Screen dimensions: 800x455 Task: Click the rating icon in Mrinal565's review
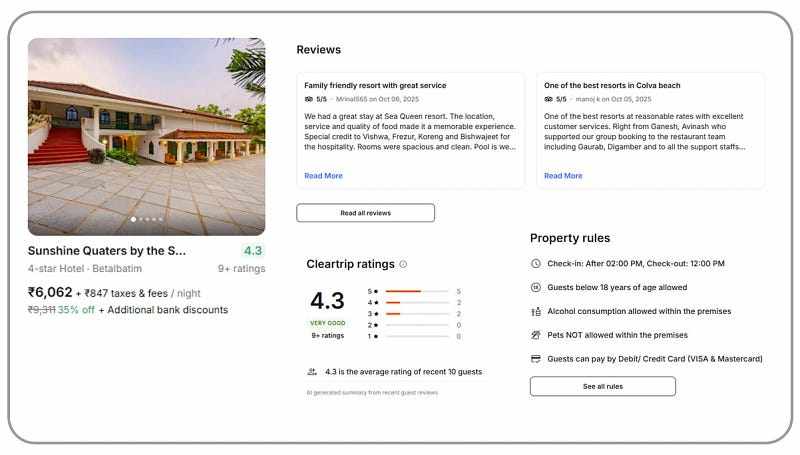tap(309, 99)
